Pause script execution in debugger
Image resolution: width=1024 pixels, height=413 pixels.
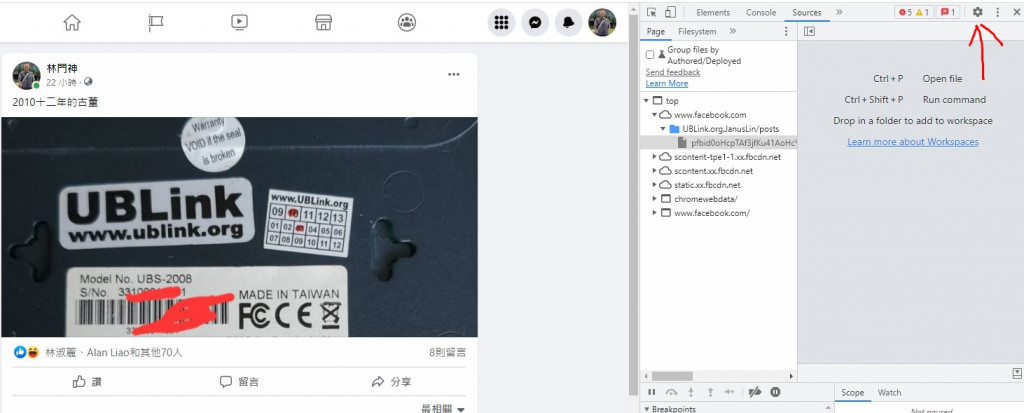[x=651, y=392]
